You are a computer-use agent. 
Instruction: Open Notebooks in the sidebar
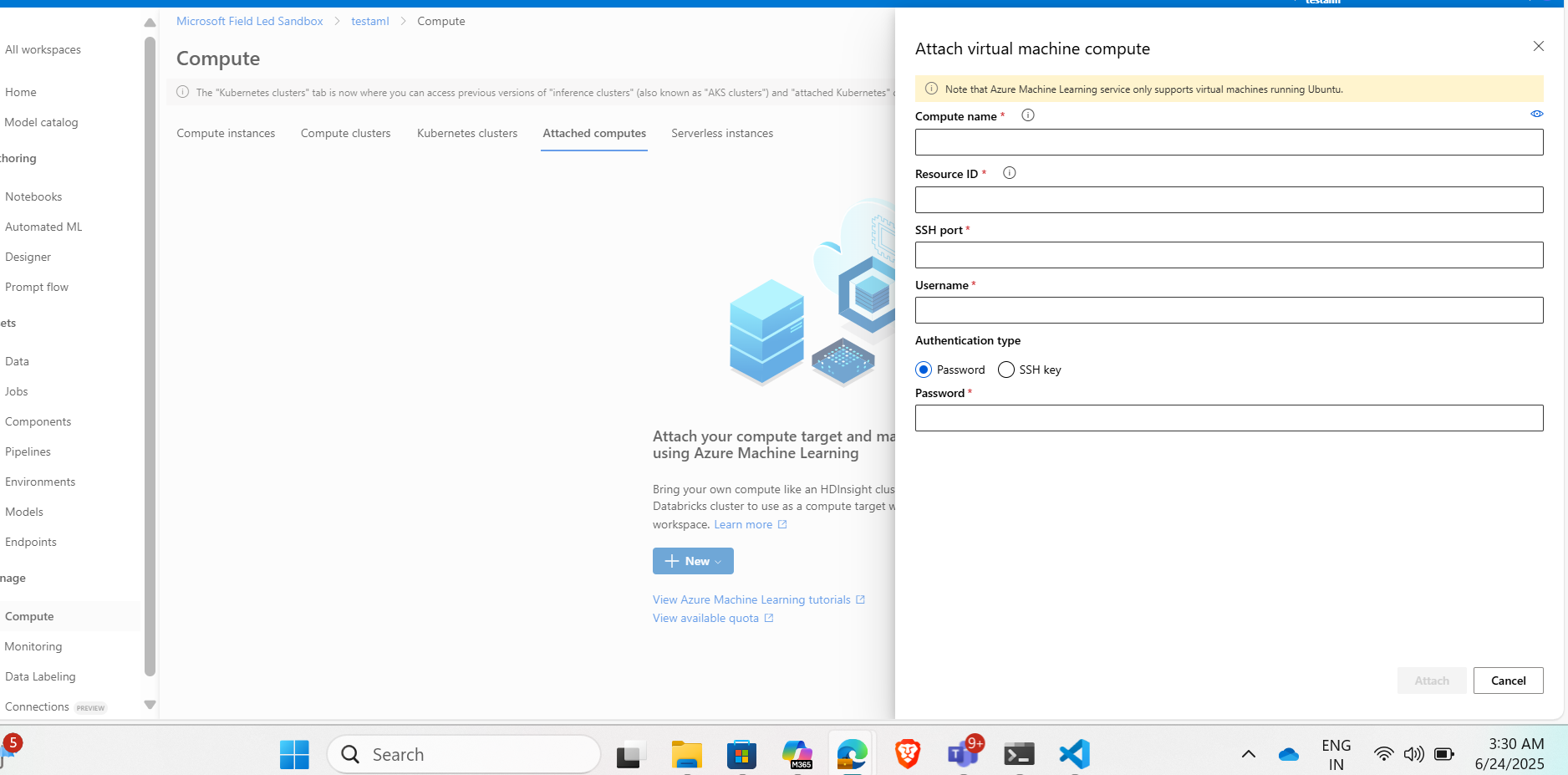pos(33,196)
